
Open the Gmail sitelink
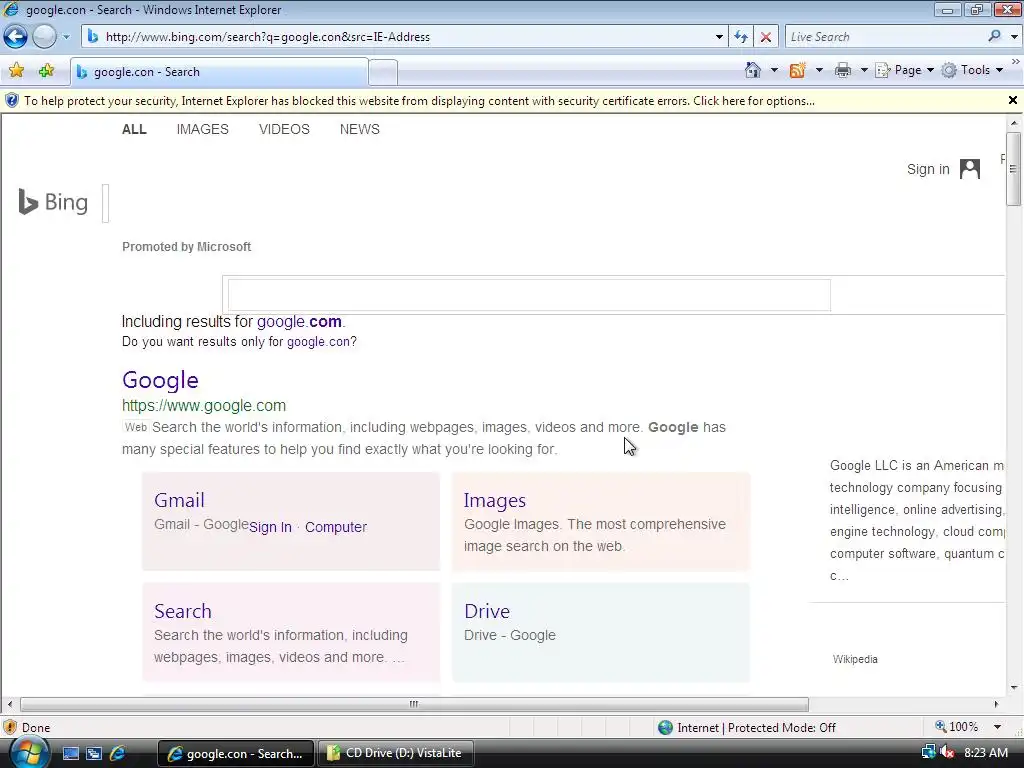point(179,500)
